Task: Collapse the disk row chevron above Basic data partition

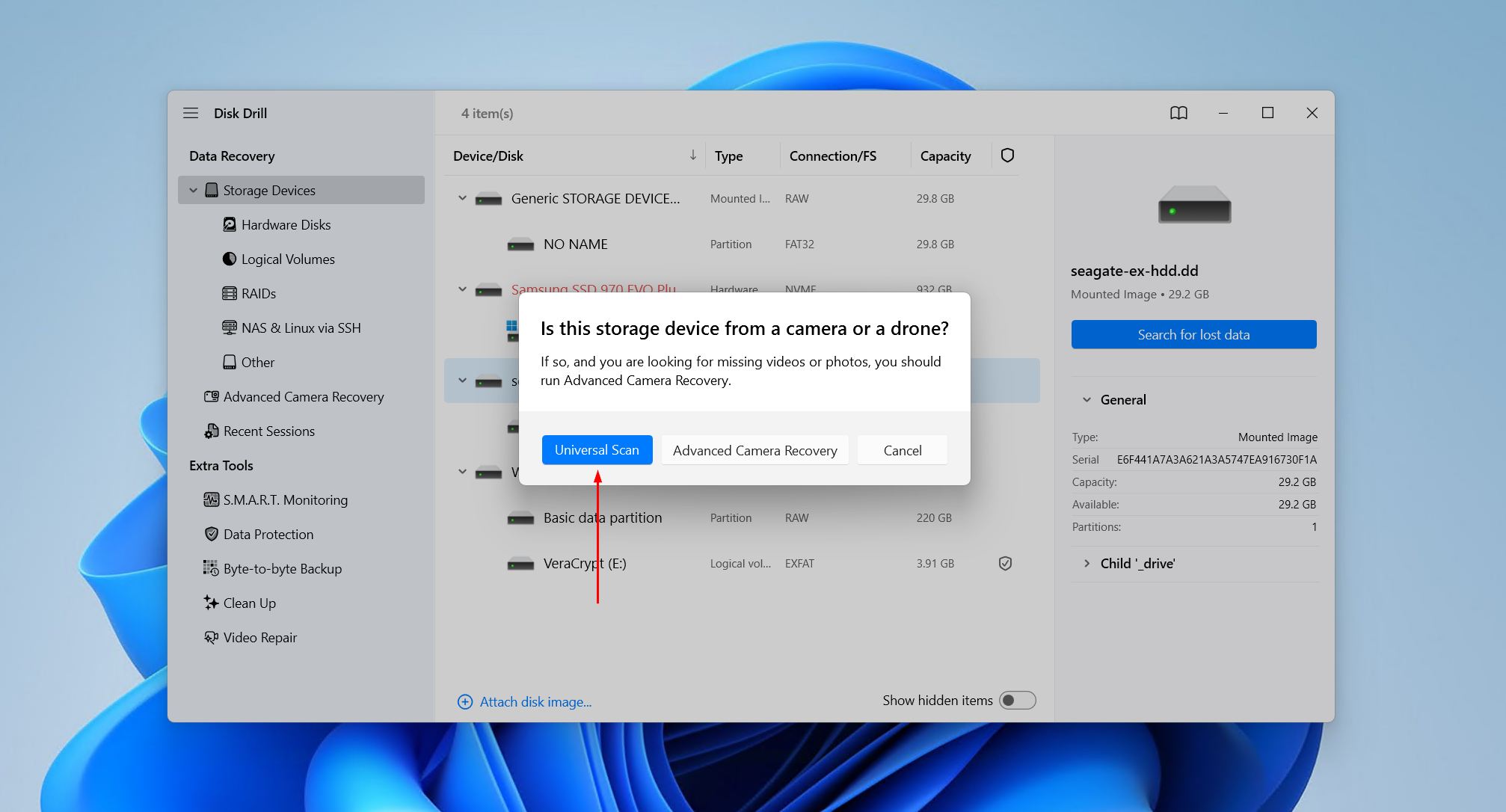Action: click(462, 472)
